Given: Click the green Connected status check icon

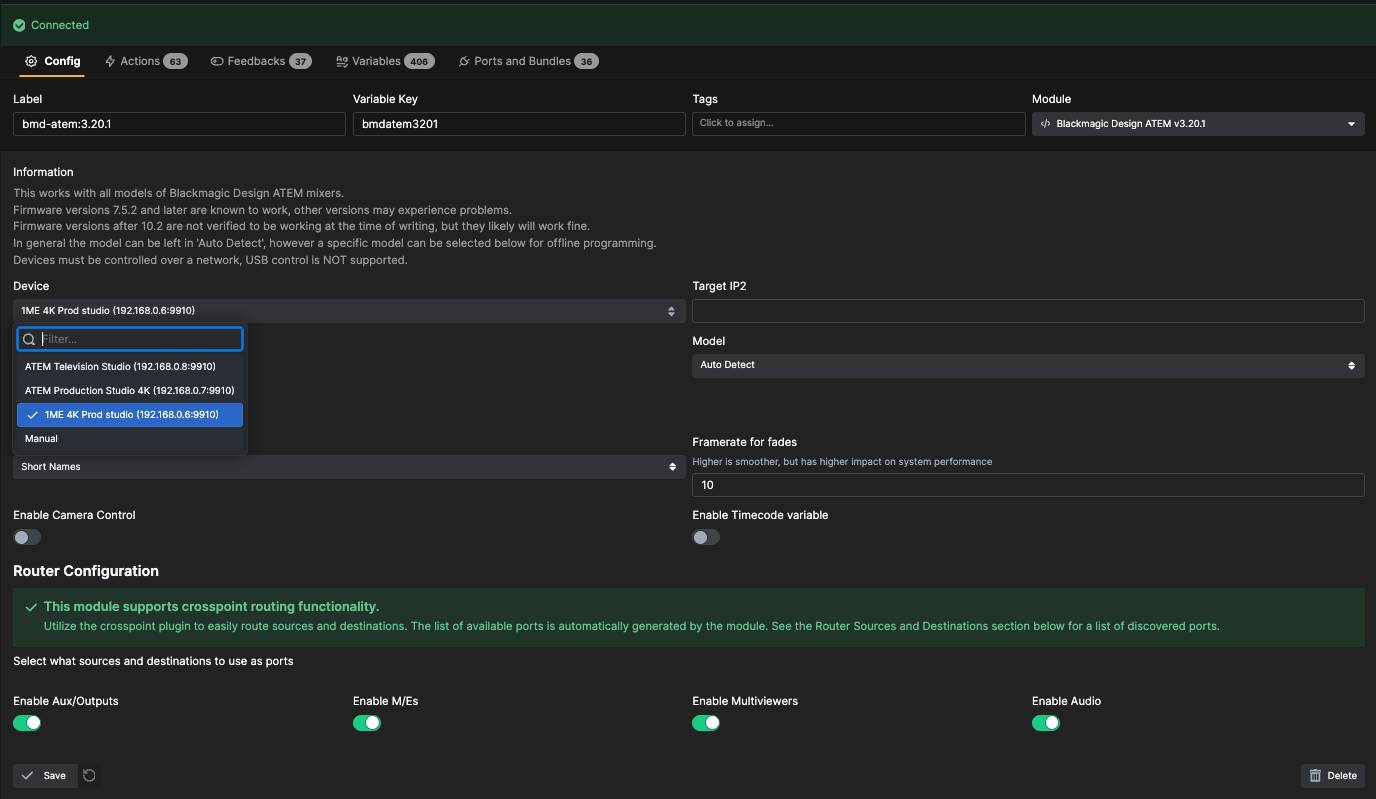Looking at the screenshot, I should click(x=19, y=25).
